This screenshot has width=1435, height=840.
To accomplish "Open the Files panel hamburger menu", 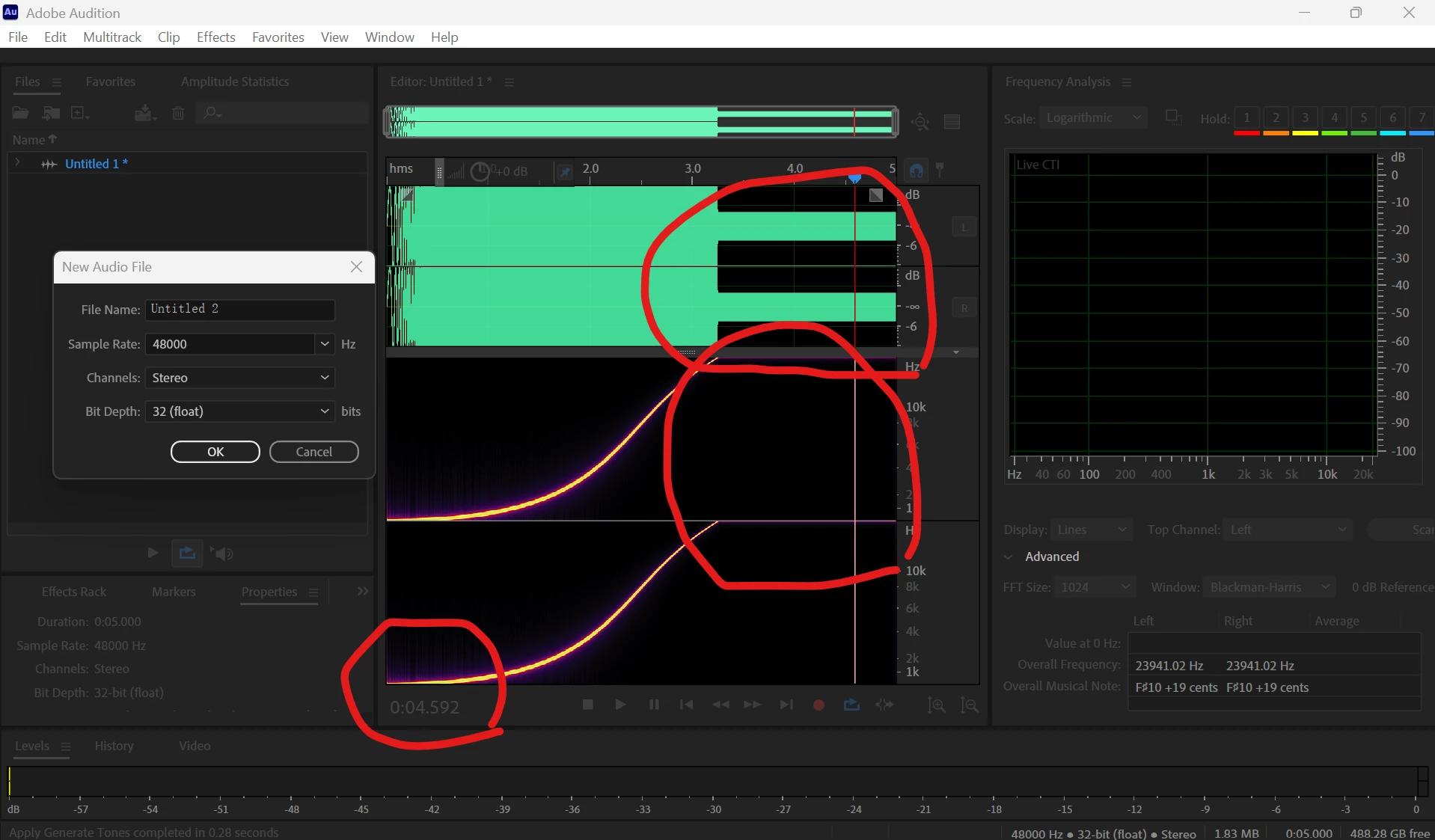I will pos(57,82).
